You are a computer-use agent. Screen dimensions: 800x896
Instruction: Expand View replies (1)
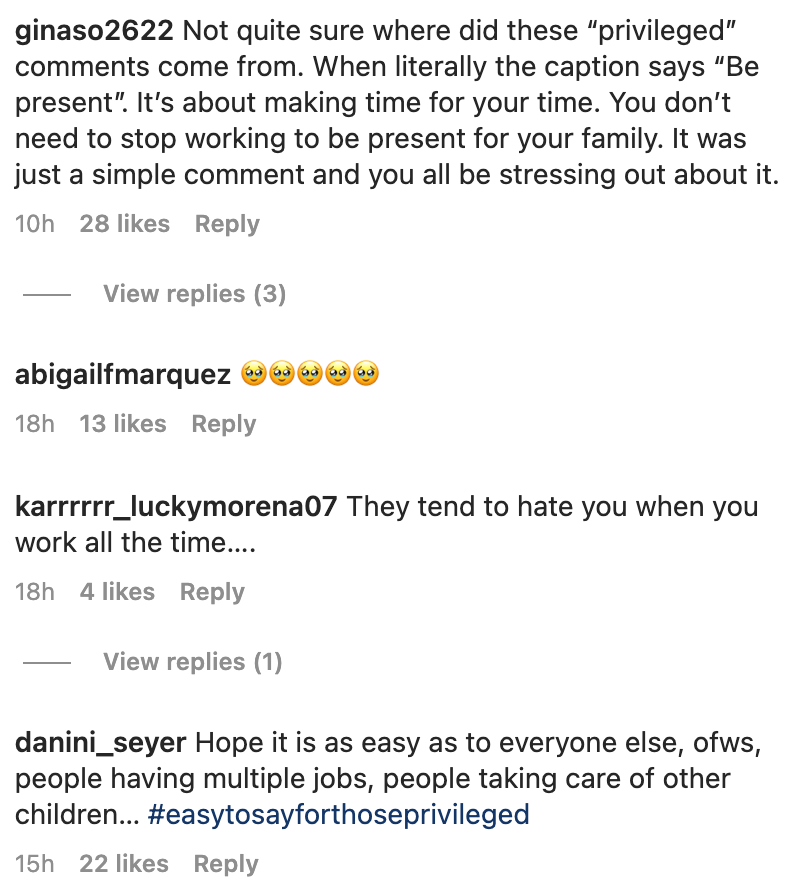192,662
